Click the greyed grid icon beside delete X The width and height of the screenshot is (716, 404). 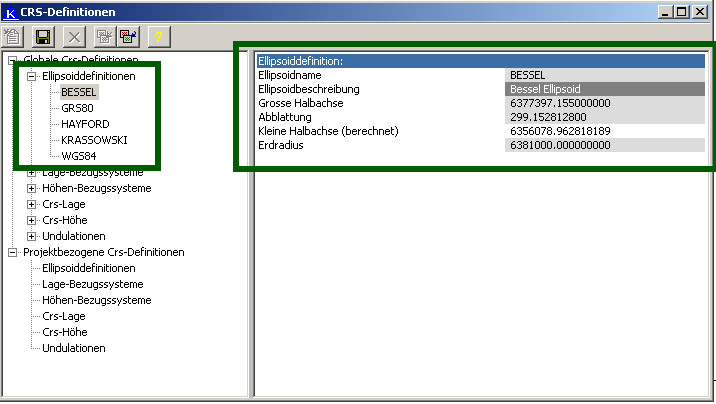tap(102, 37)
